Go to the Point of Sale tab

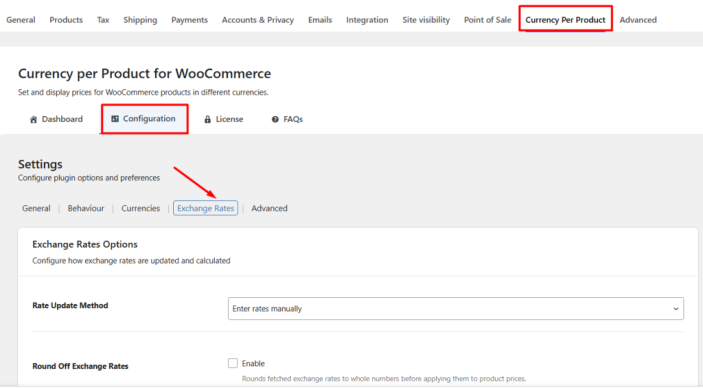click(487, 20)
